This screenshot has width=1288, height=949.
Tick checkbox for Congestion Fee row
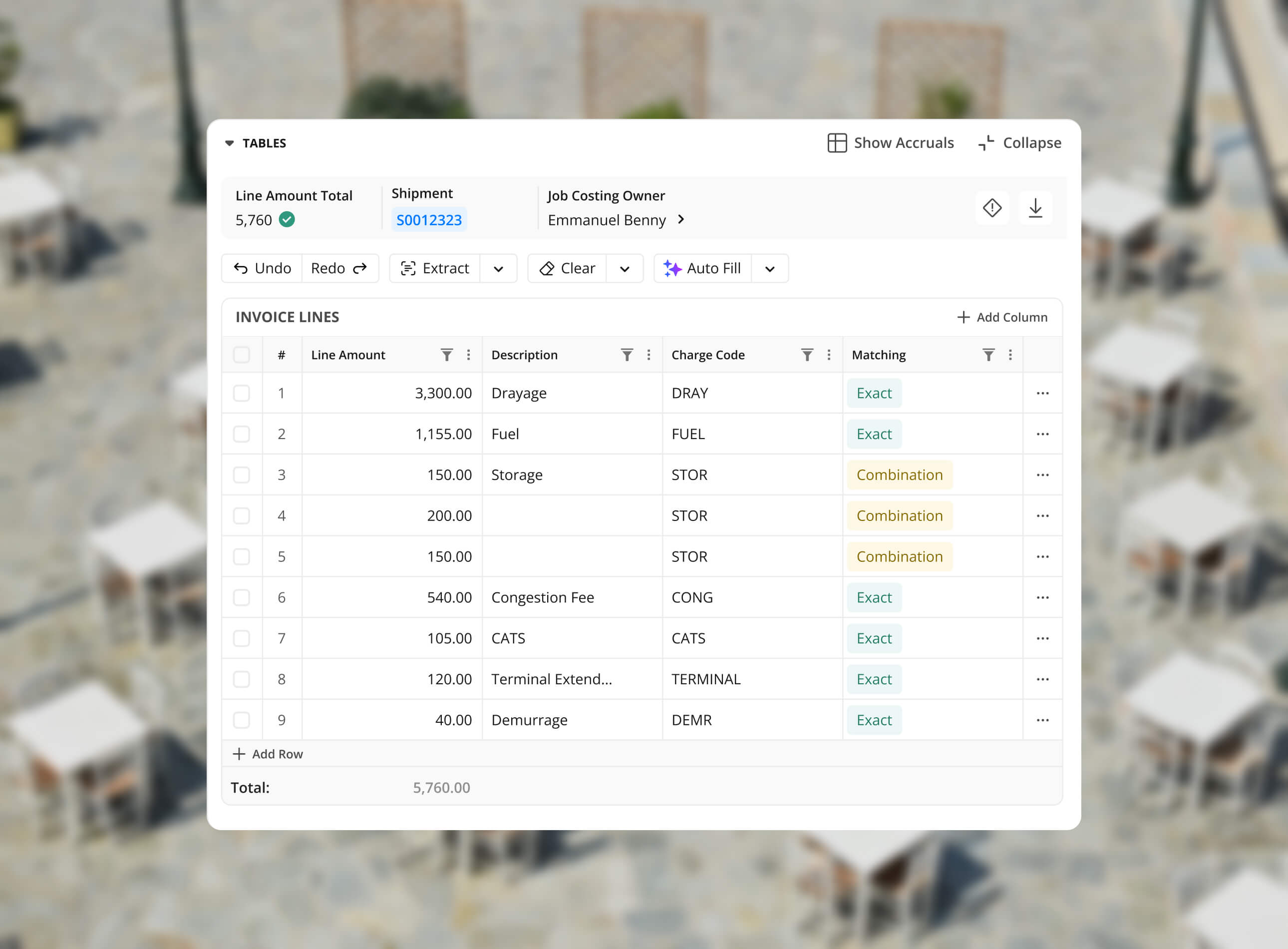click(x=242, y=597)
